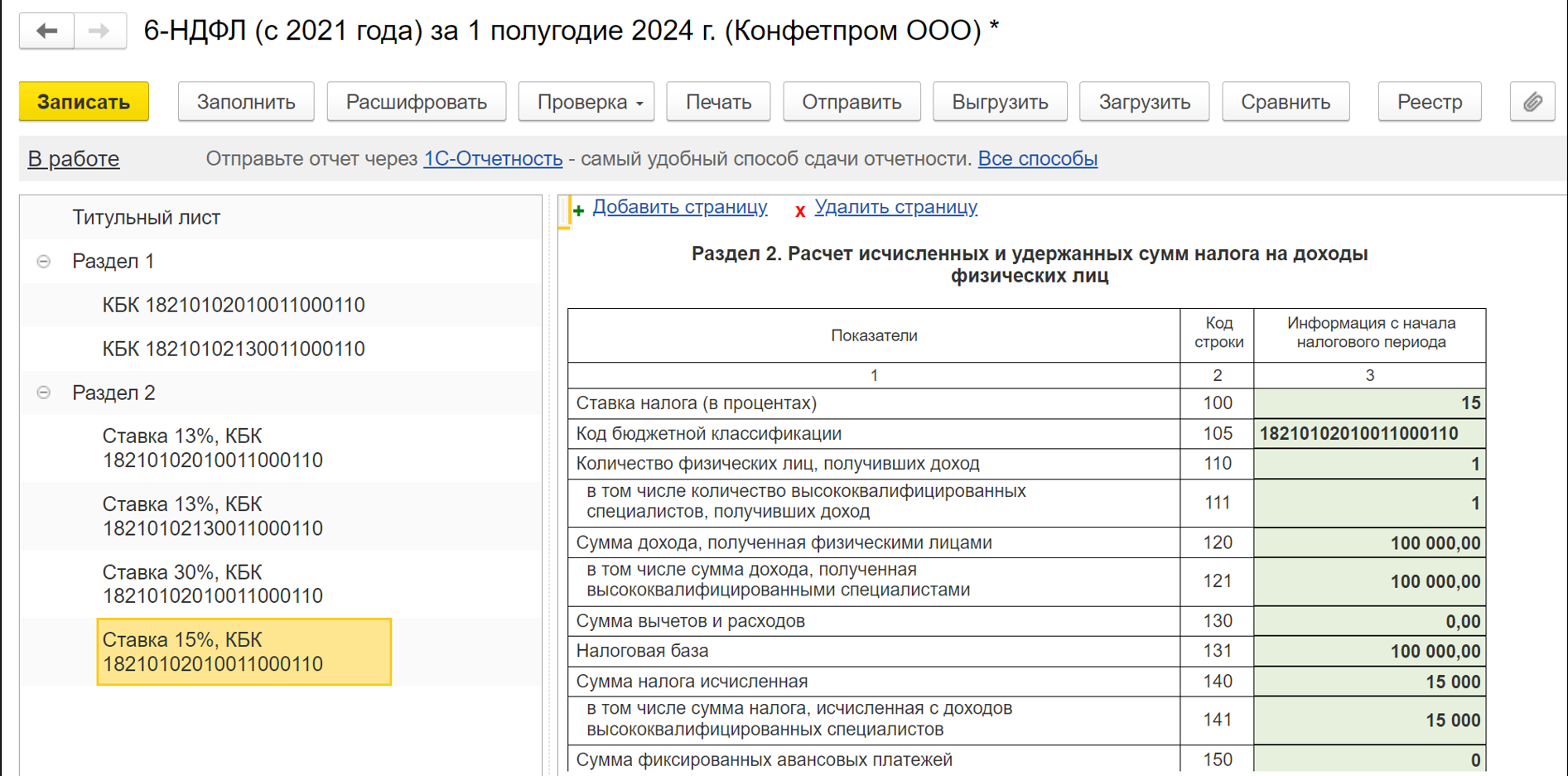The width and height of the screenshot is (1568, 776).
Task: Click the 'Ставка налога (в процентах)' label
Action: [x=697, y=403]
